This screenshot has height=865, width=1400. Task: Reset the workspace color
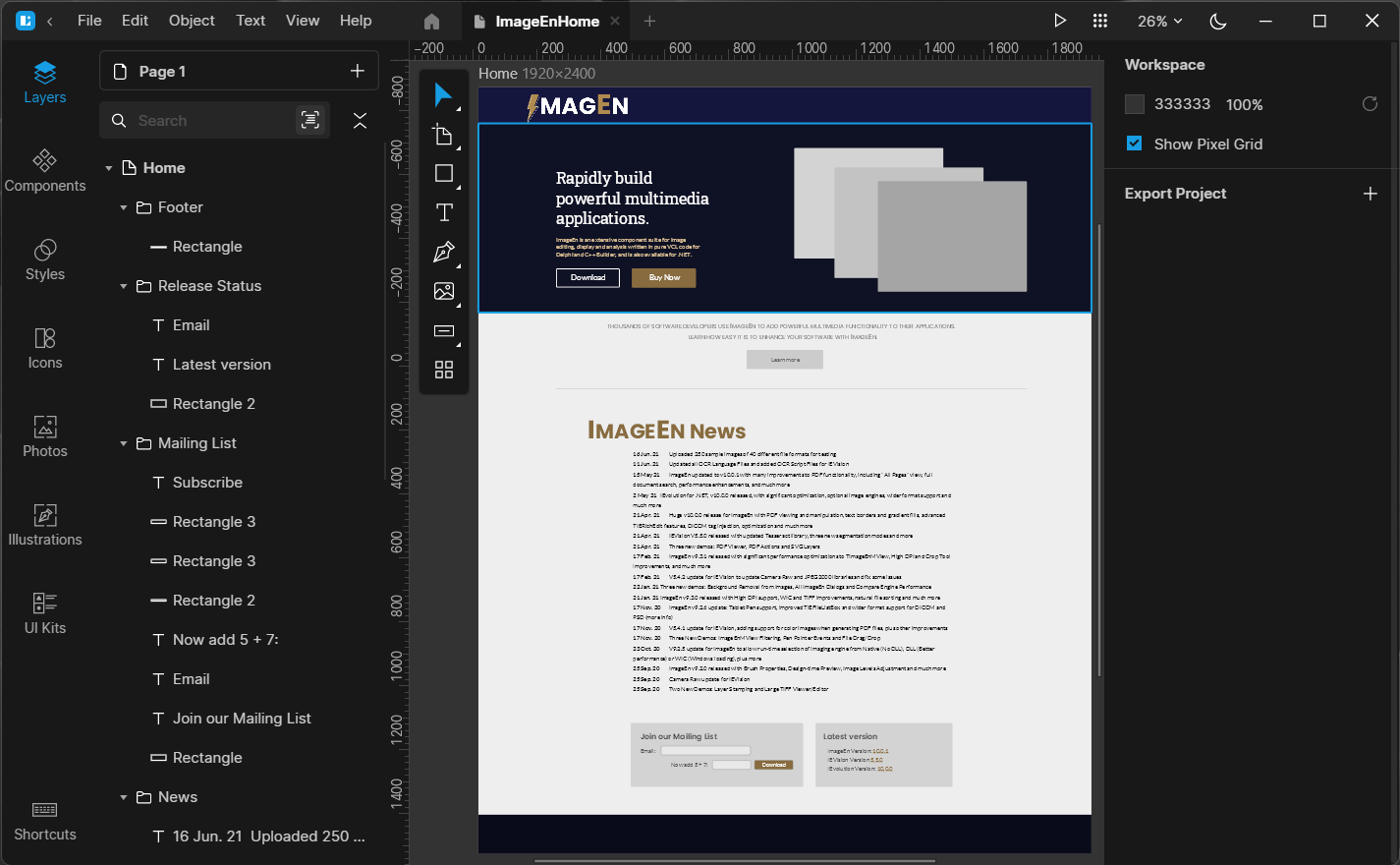pos(1370,104)
